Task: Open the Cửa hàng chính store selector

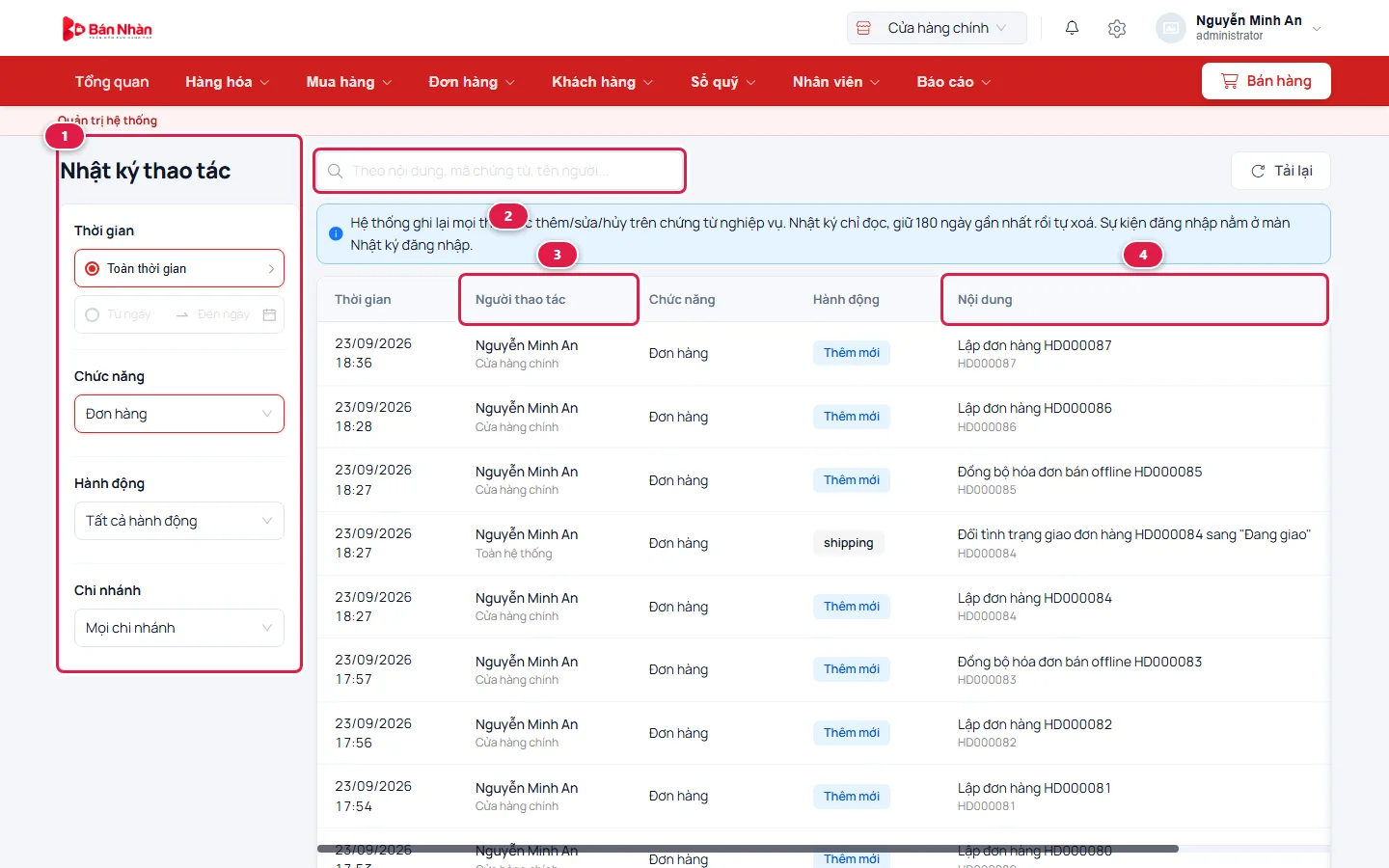Action: 937,28
